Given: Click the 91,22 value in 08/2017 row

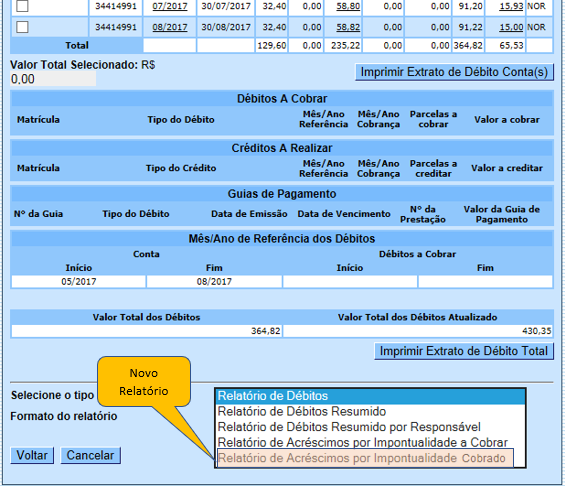Looking at the screenshot, I should 470,27.
